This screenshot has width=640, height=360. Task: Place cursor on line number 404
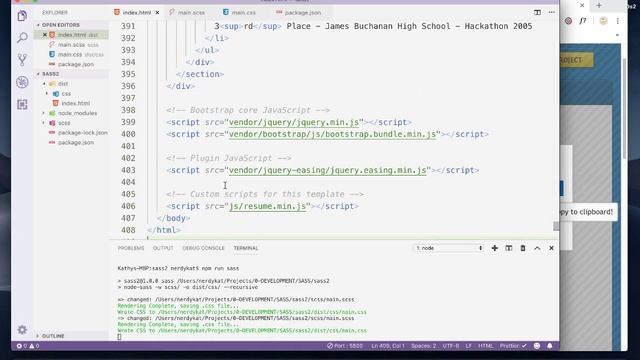pyautogui.click(x=128, y=182)
